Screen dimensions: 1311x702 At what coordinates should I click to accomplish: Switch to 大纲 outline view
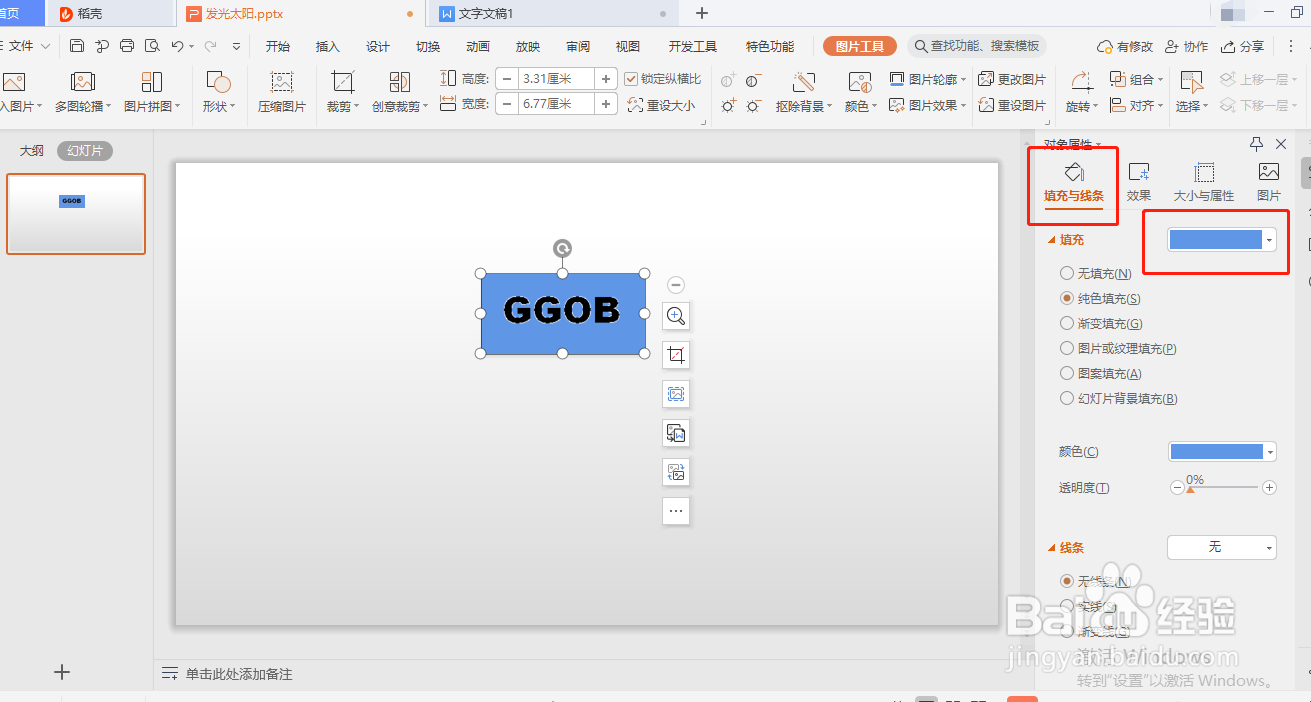32,151
